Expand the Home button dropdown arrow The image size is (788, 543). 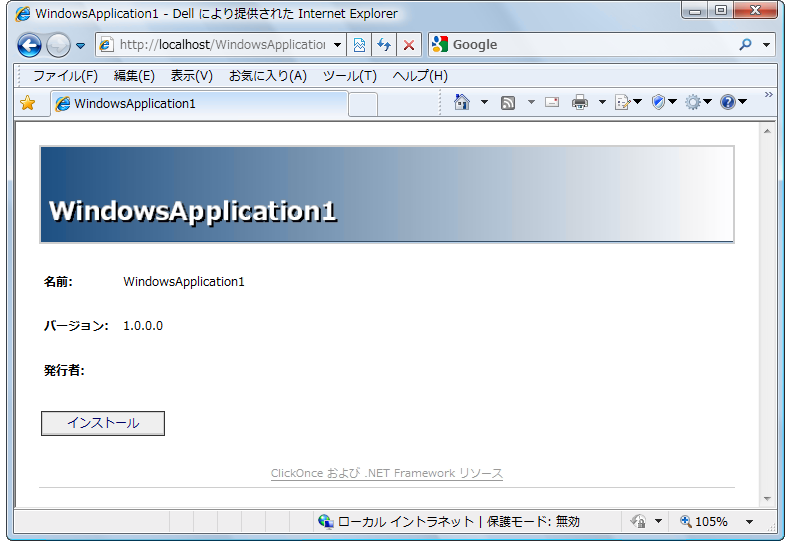pos(484,102)
